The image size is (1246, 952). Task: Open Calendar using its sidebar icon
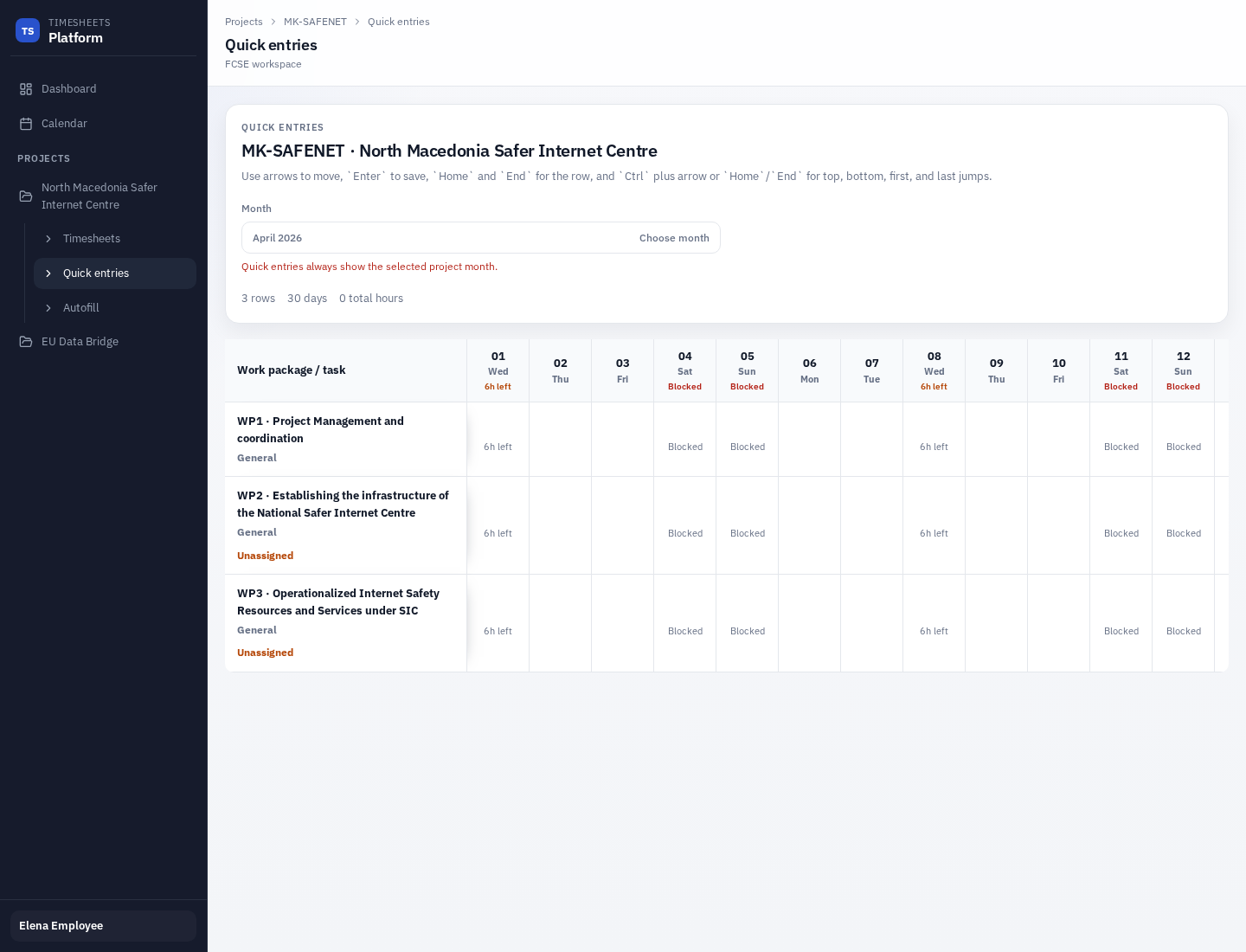pyautogui.click(x=26, y=123)
